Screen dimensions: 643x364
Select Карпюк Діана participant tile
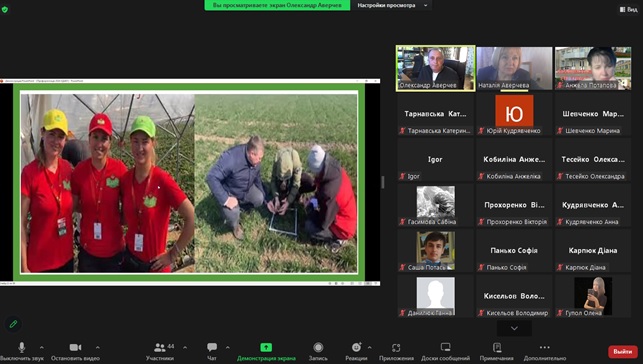coord(593,251)
